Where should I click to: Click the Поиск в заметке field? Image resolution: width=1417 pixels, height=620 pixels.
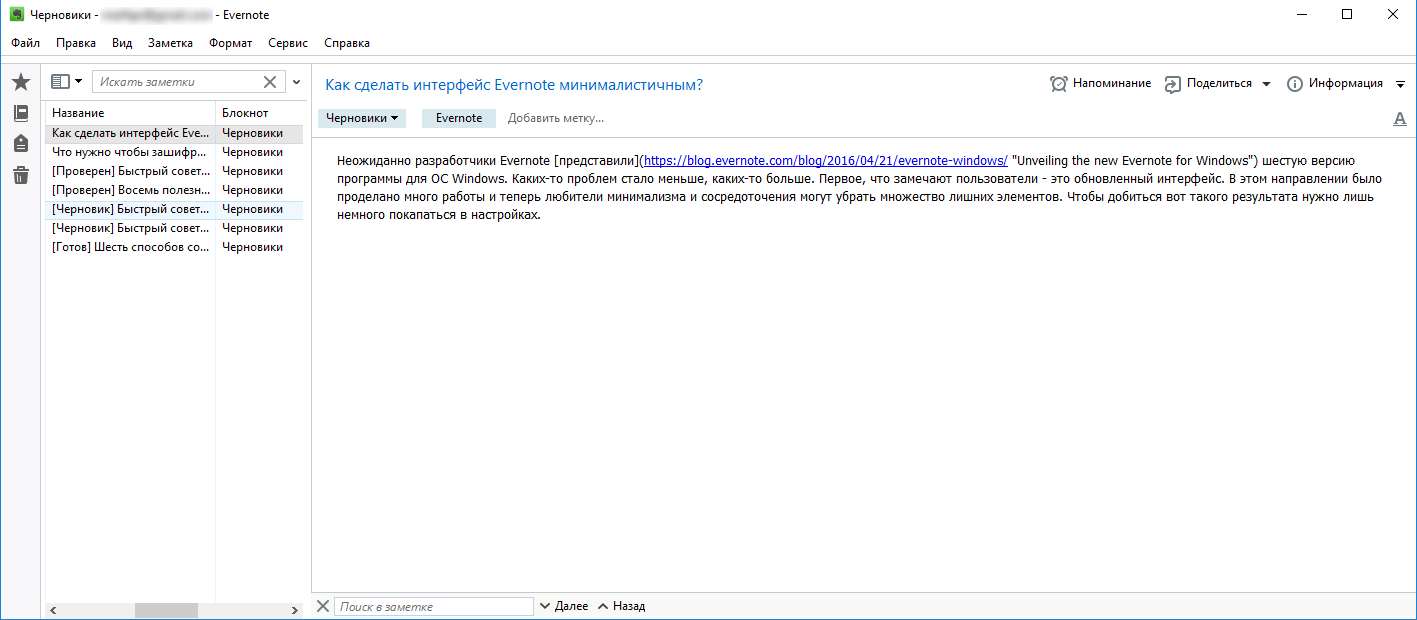pyautogui.click(x=434, y=606)
